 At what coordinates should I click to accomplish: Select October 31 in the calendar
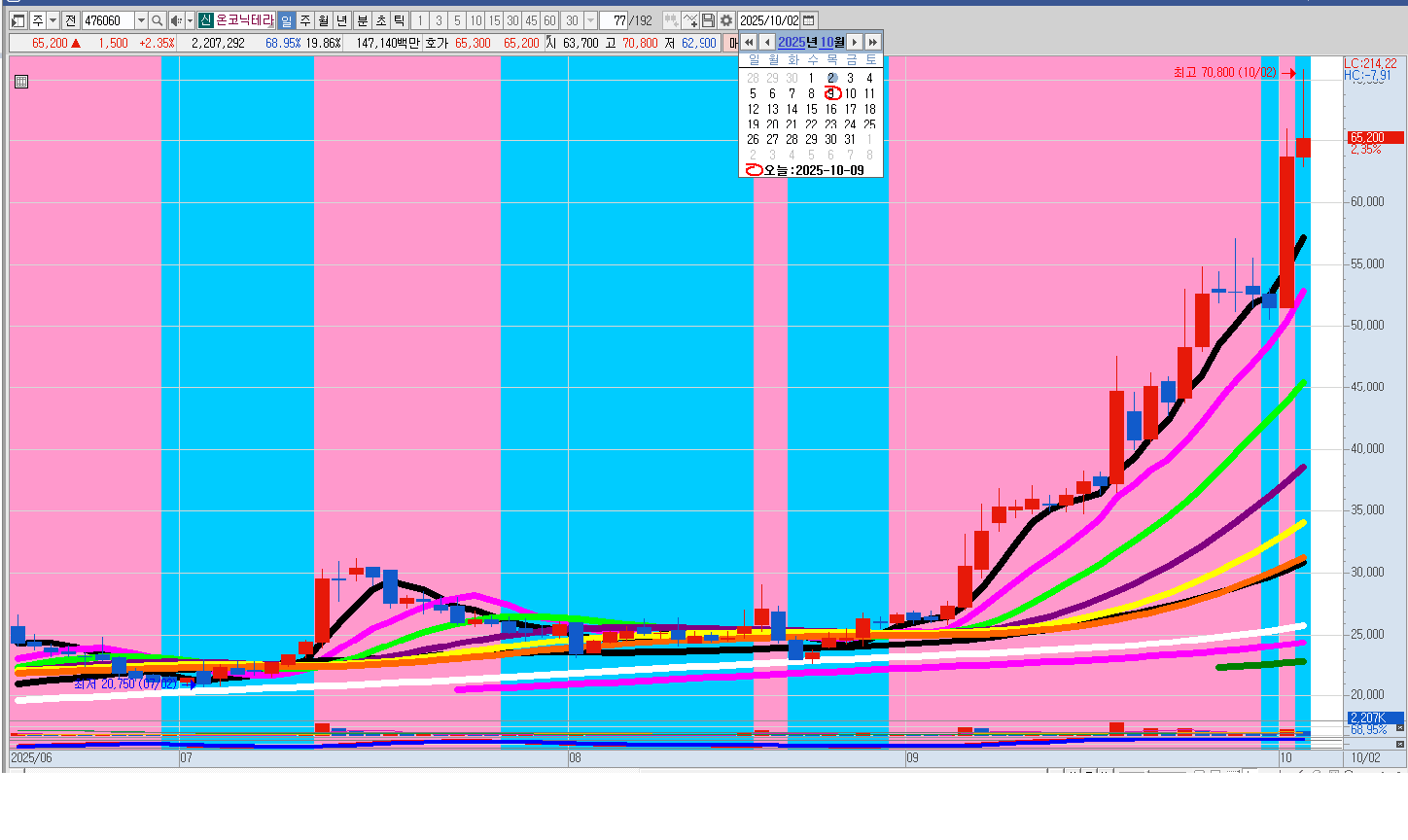point(850,139)
